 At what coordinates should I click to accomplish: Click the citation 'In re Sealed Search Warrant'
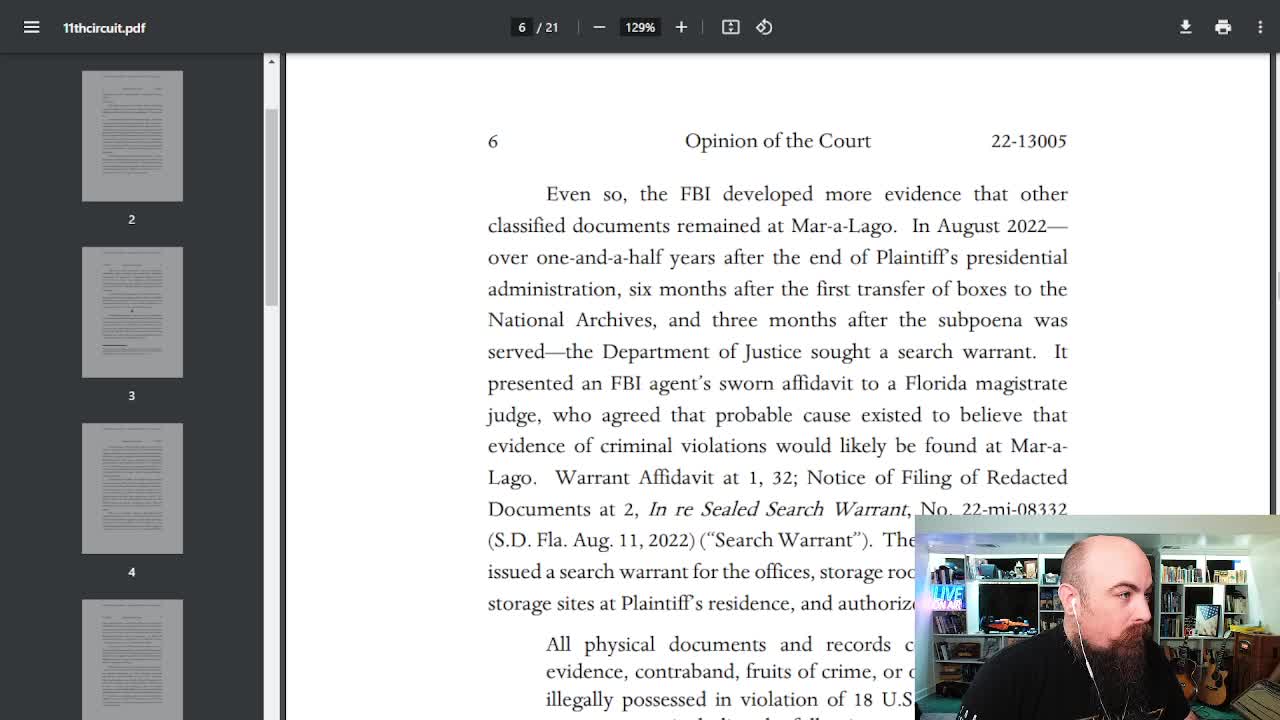click(777, 509)
